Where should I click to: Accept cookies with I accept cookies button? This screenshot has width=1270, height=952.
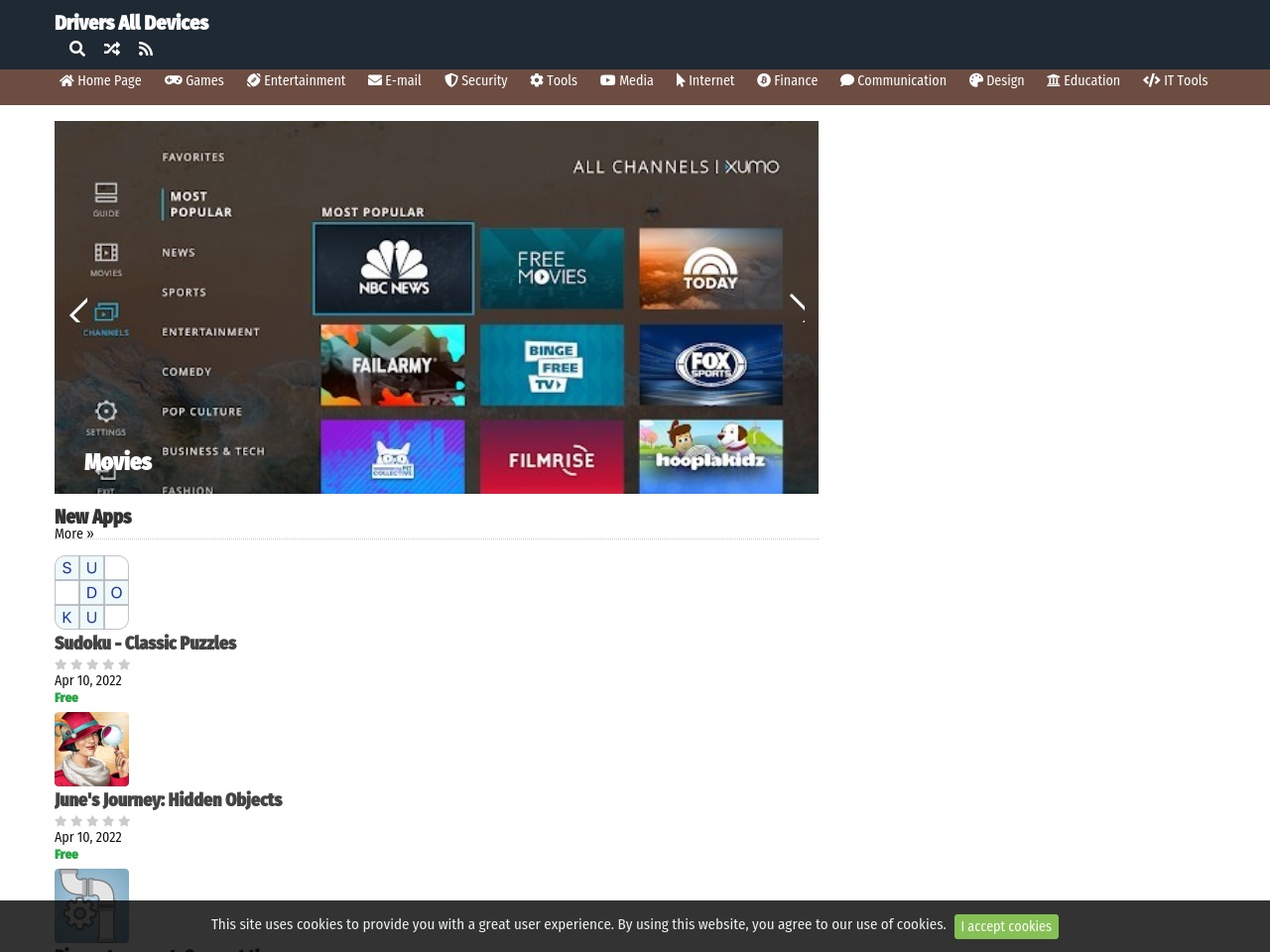coord(1006,926)
